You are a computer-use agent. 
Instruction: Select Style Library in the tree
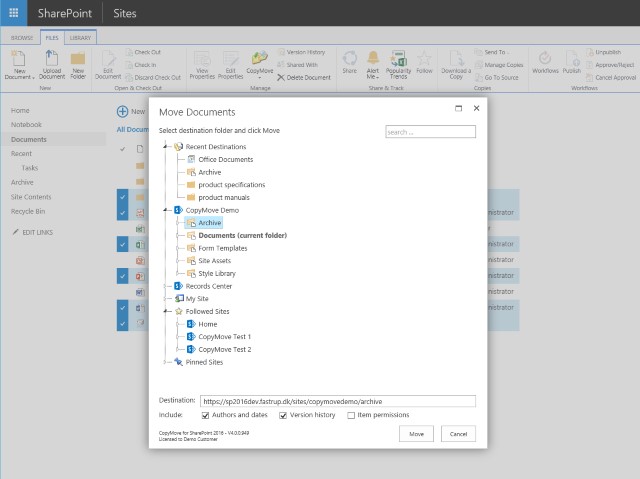(x=217, y=273)
